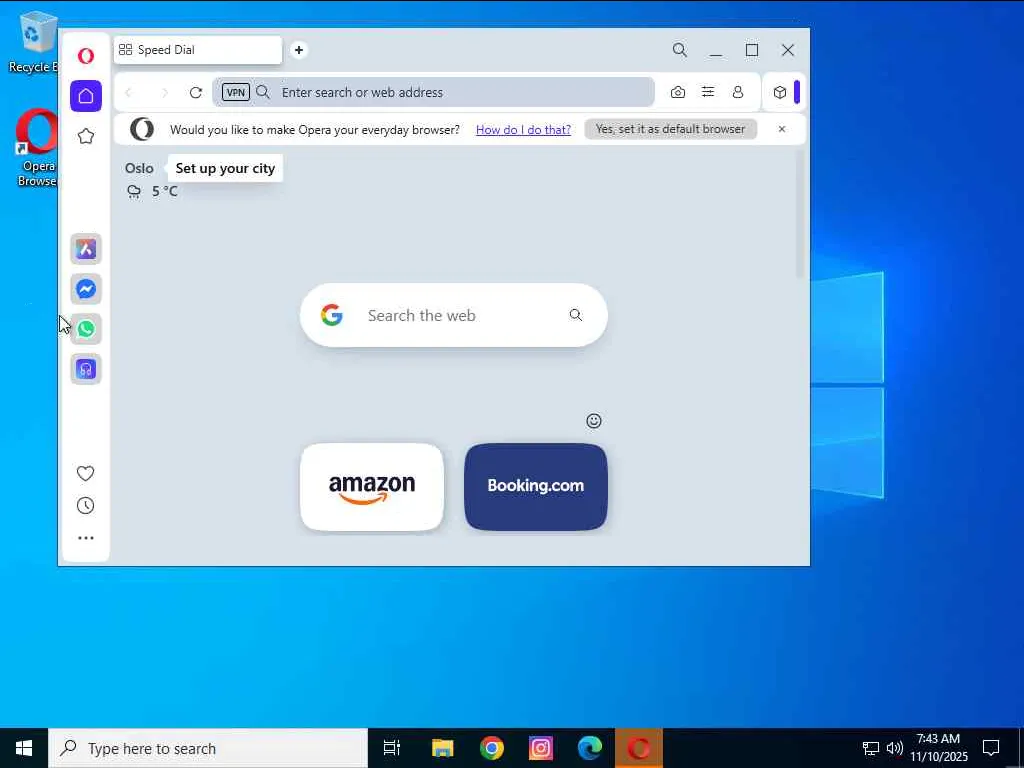This screenshot has height=768, width=1024.
Task: Click 'Yes, set it as default browser'
Action: (x=670, y=129)
